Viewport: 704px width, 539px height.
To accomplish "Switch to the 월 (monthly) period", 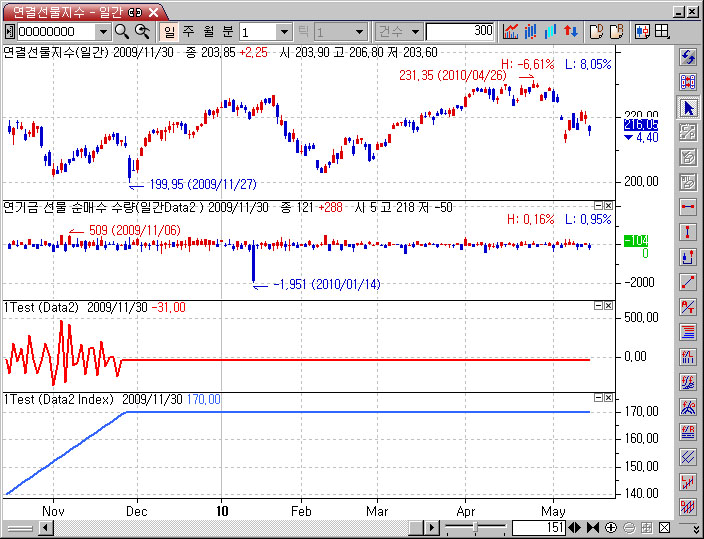I will point(208,31).
